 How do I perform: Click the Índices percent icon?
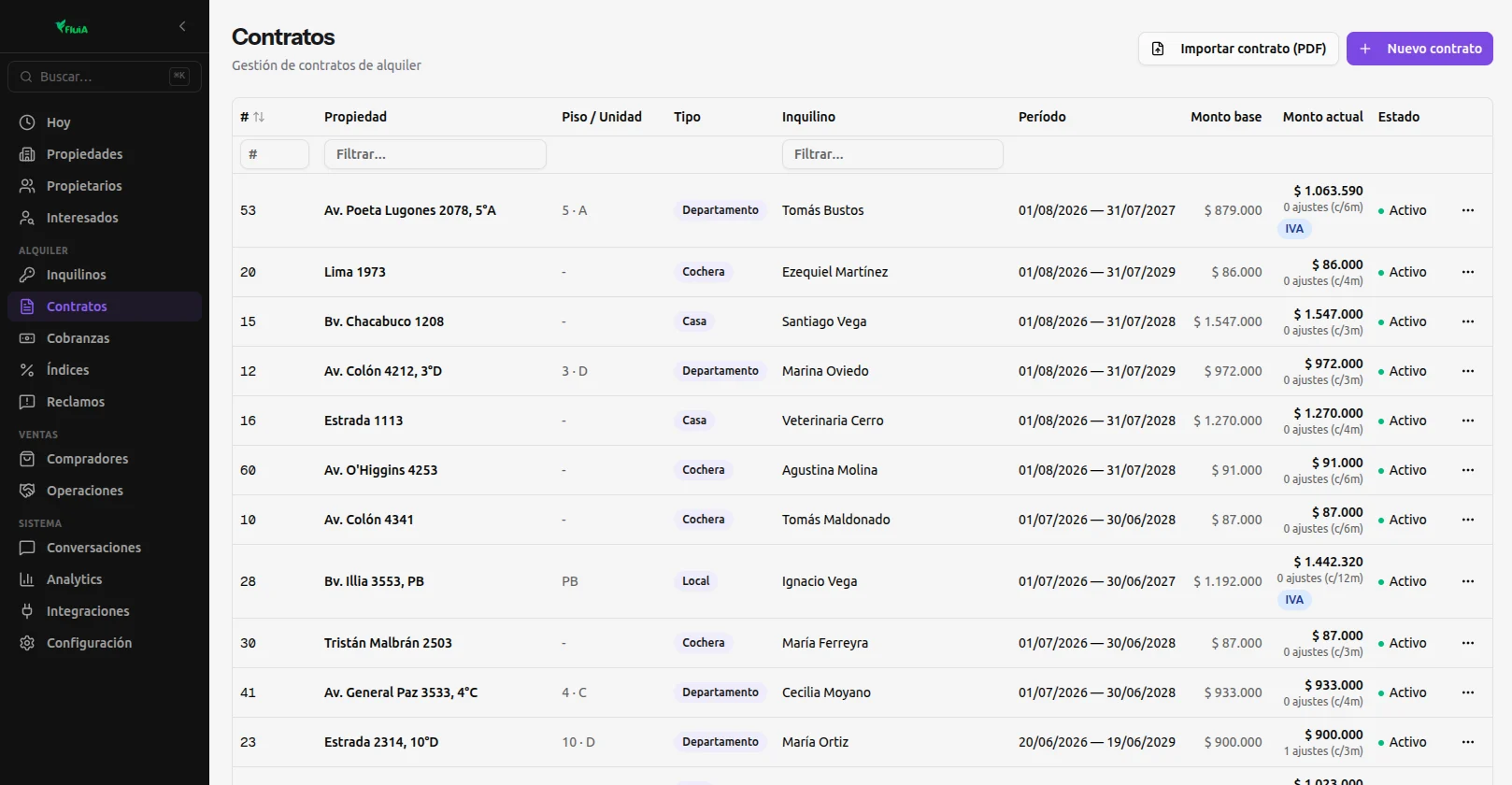pyautogui.click(x=27, y=370)
